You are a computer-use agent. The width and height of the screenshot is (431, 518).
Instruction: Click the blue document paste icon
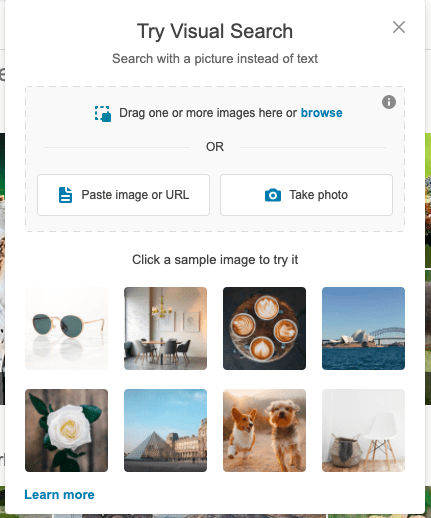coord(65,195)
